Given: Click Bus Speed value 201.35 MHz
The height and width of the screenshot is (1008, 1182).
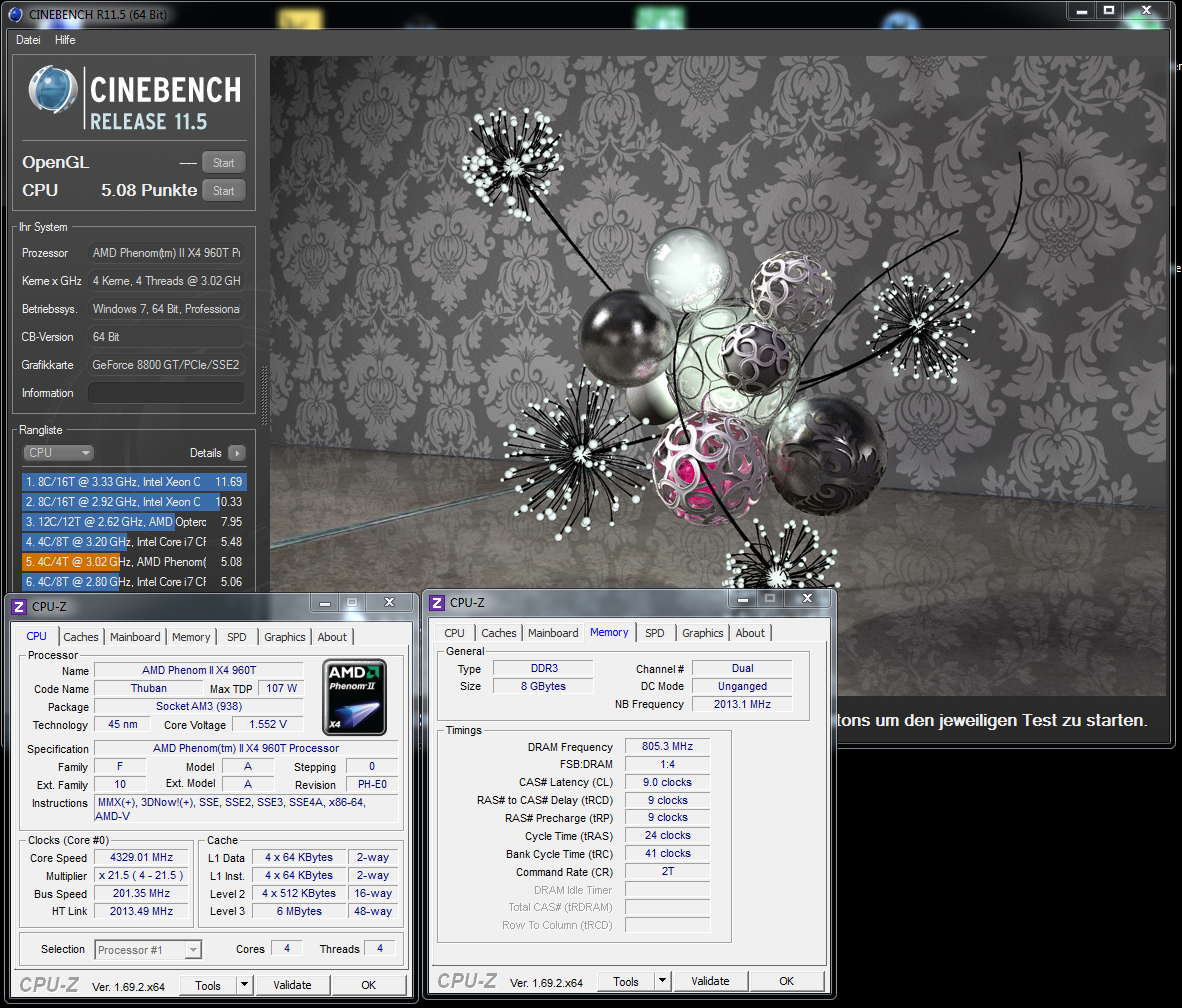Looking at the screenshot, I should 141,893.
